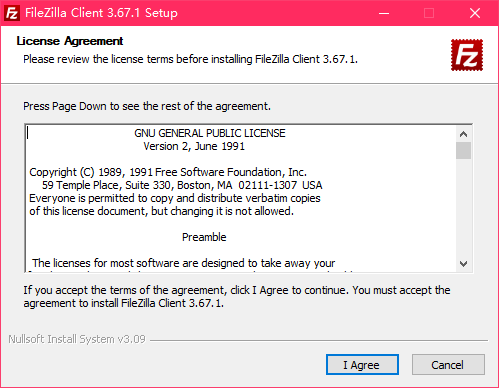Click the license scrollbar up arrow
The image size is (499, 388).
tap(463, 134)
